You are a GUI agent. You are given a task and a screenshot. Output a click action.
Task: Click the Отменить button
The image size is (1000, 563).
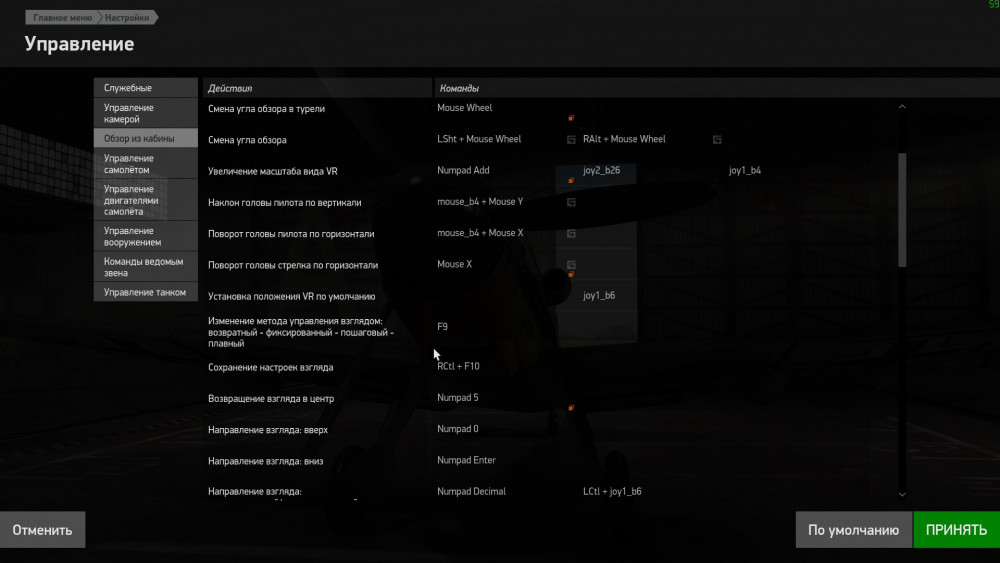tap(42, 530)
